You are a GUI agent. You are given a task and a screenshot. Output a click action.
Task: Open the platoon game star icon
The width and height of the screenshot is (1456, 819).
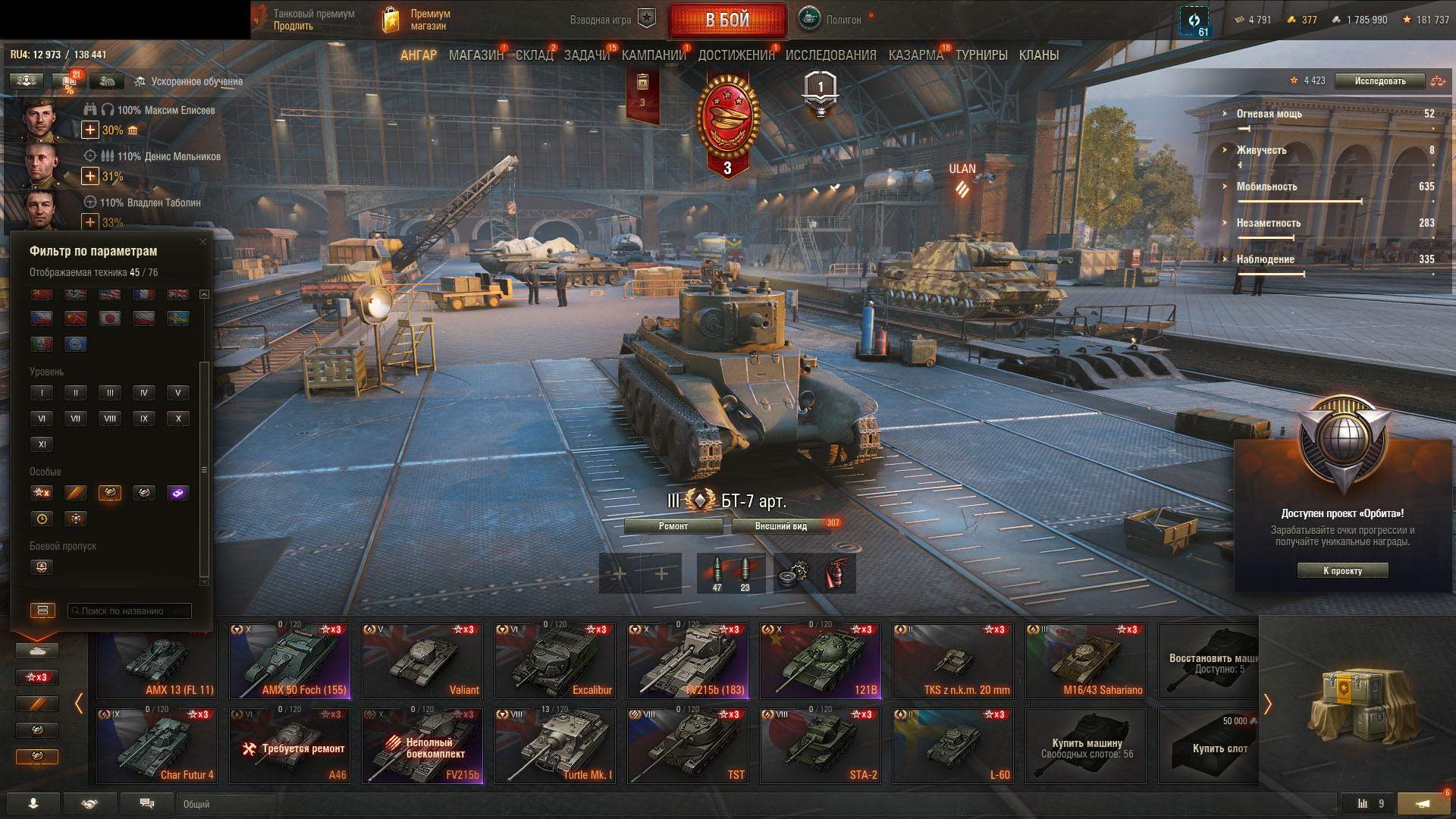(x=646, y=19)
